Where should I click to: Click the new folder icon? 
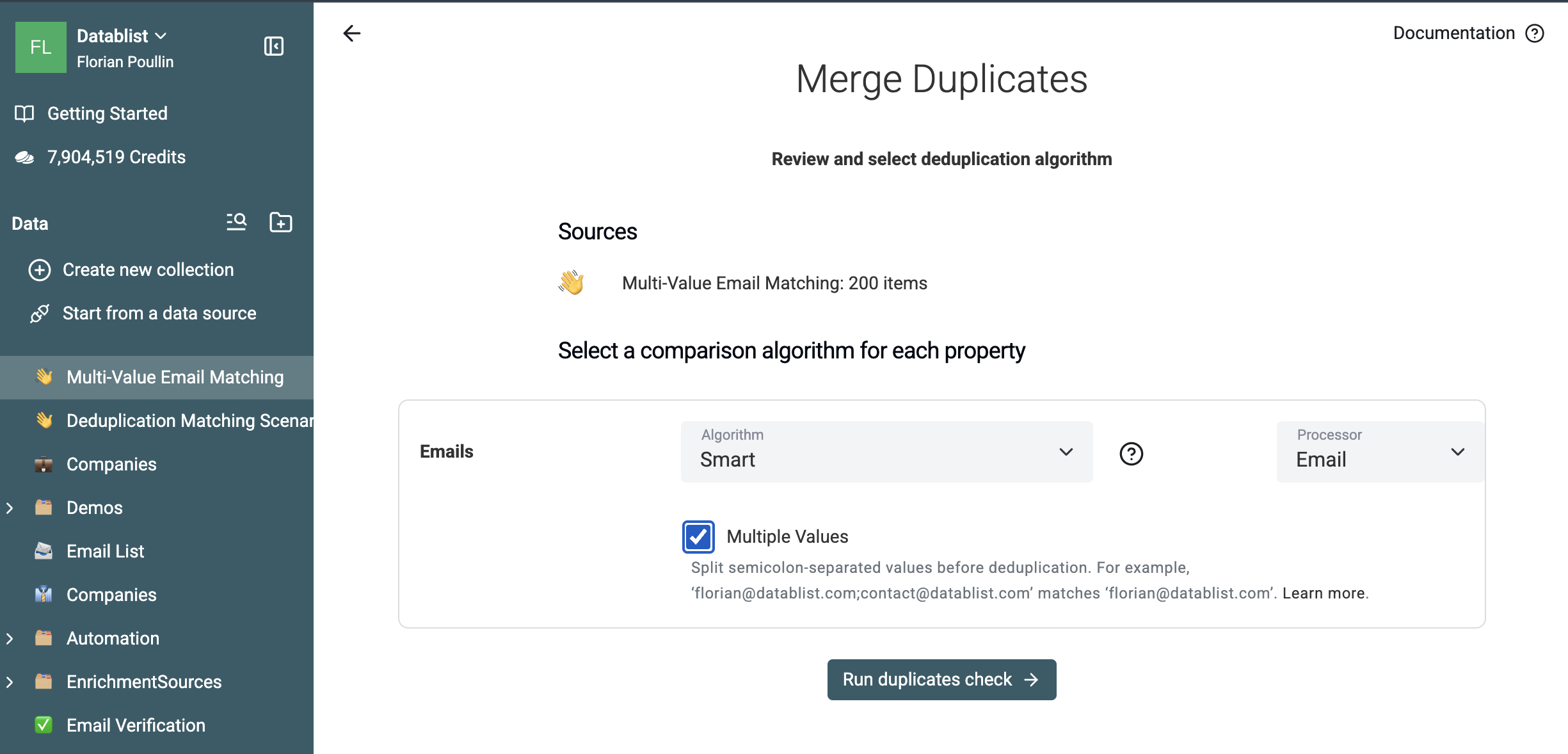click(x=281, y=222)
